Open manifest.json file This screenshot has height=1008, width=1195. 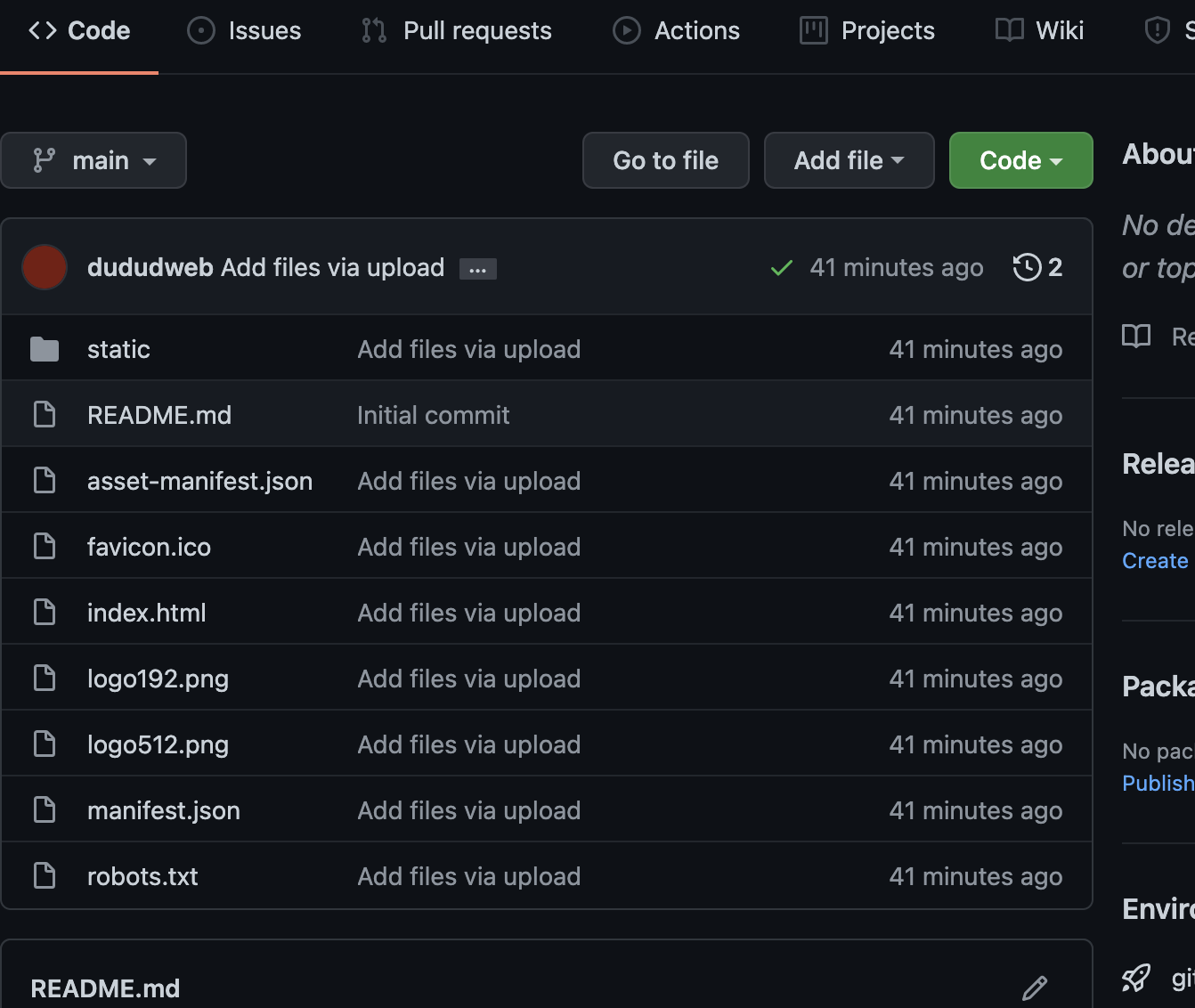[x=164, y=810]
